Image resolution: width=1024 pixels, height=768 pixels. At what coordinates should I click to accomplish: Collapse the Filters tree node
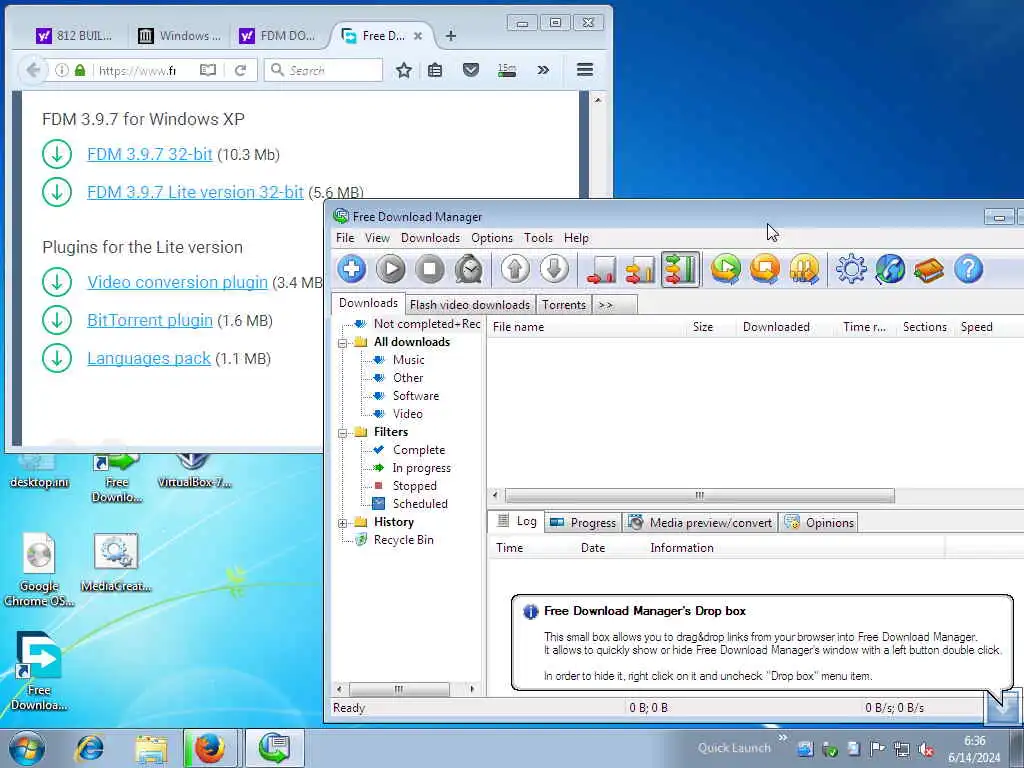tap(342, 433)
